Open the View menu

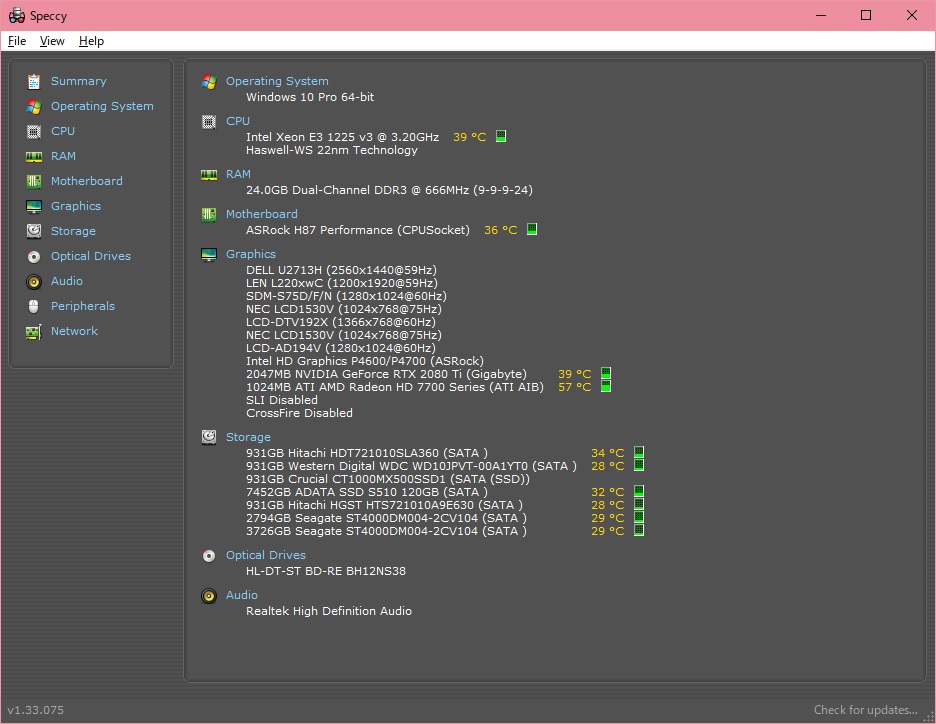[52, 41]
